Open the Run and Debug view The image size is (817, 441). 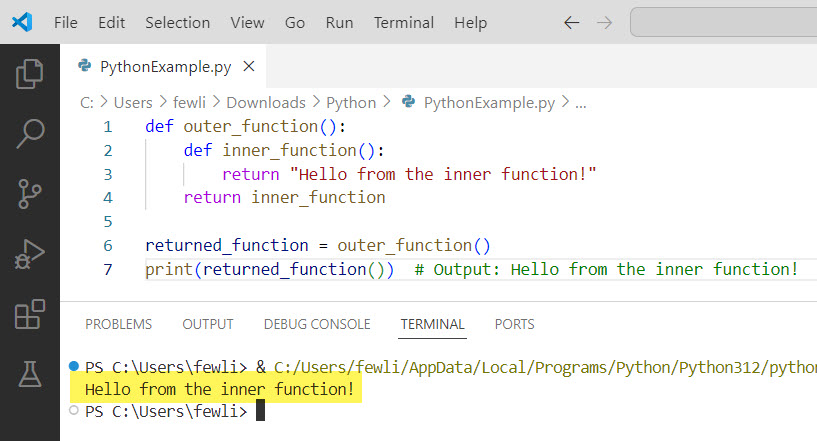tap(30, 254)
